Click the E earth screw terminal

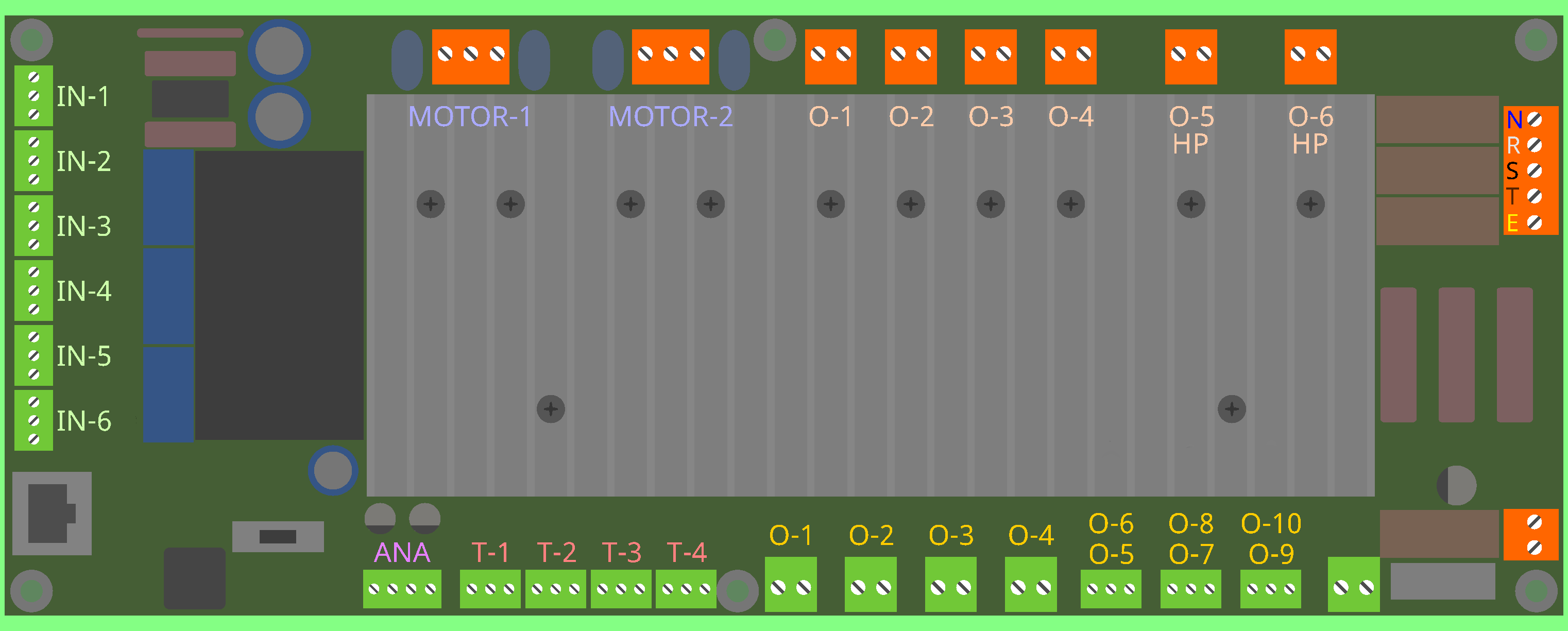coord(1535,223)
